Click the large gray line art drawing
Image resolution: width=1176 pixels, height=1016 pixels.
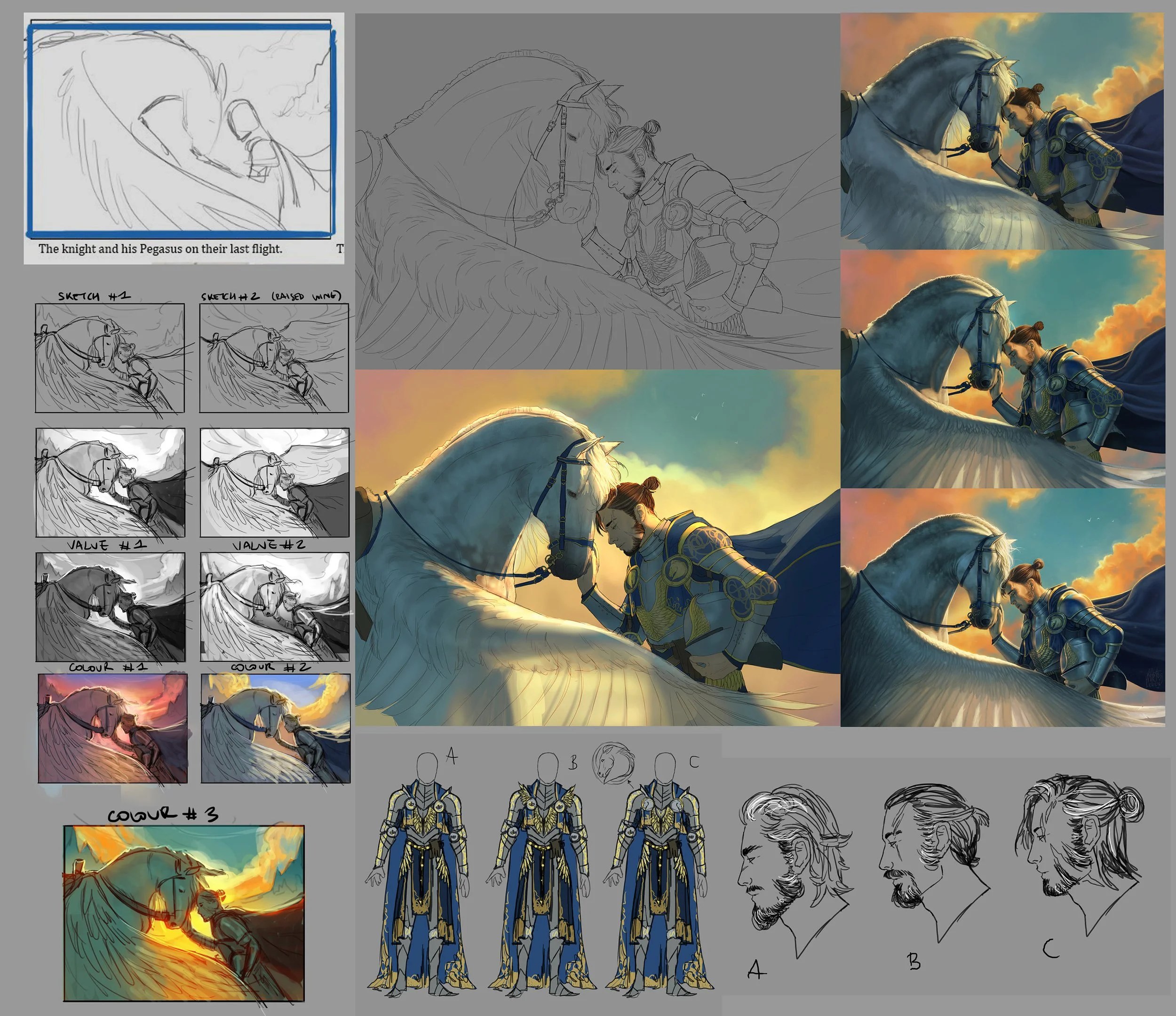(597, 193)
